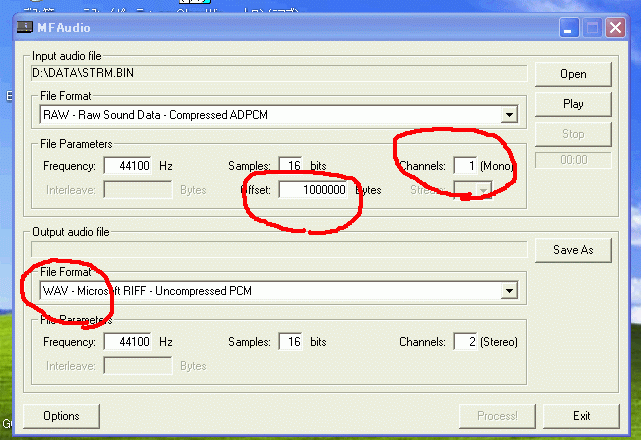The width and height of the screenshot is (641, 440).
Task: Click the MFAudio title bar icon
Action: point(23,28)
